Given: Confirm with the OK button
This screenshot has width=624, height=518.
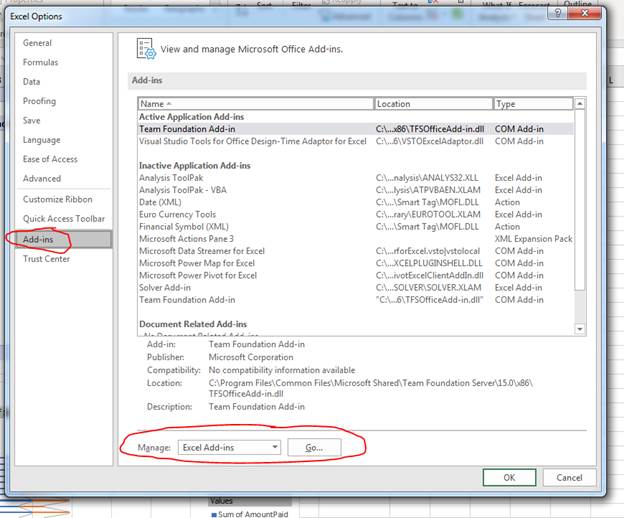Looking at the screenshot, I should [509, 477].
